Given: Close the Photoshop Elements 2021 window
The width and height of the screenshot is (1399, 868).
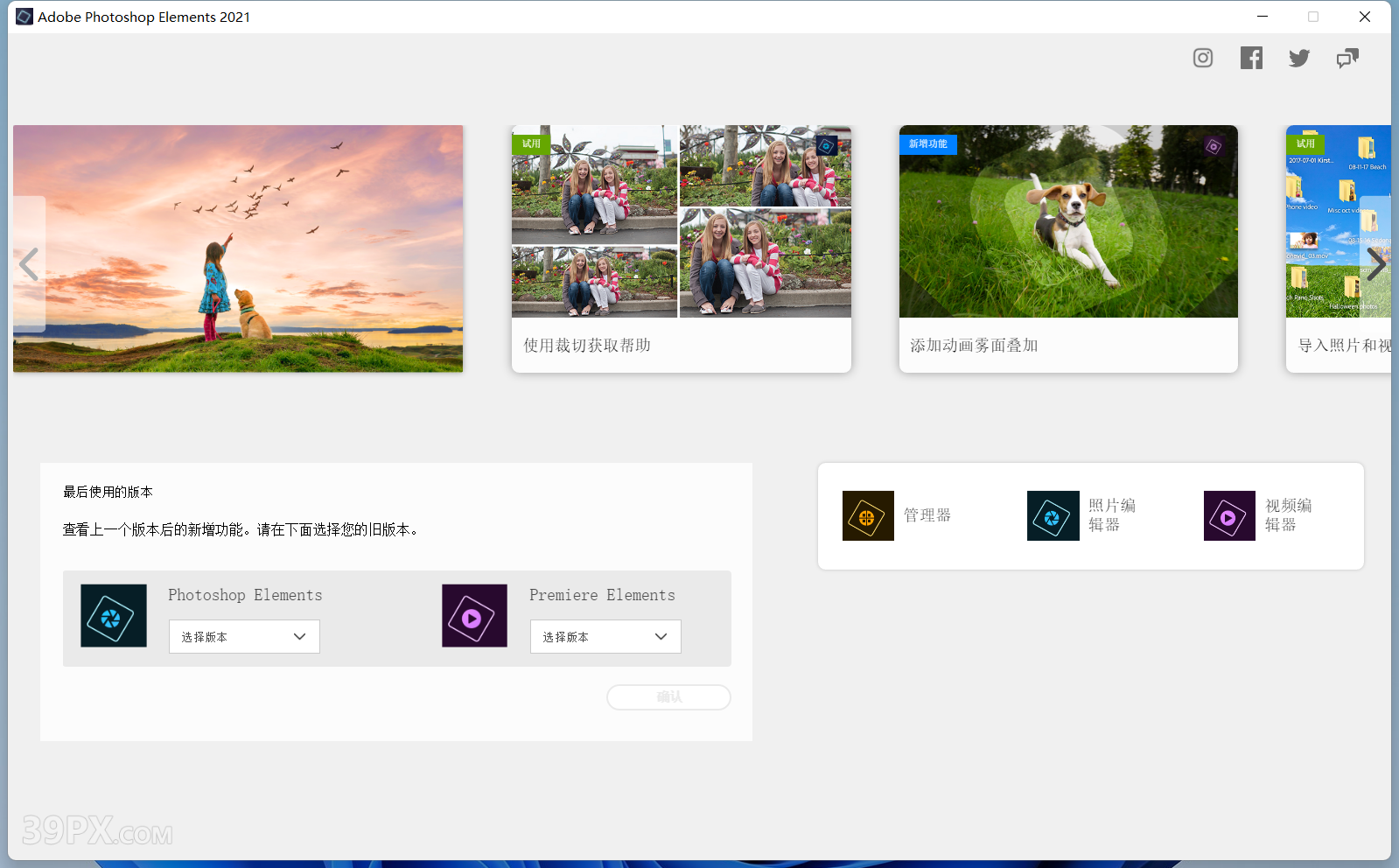Looking at the screenshot, I should pyautogui.click(x=1365, y=17).
